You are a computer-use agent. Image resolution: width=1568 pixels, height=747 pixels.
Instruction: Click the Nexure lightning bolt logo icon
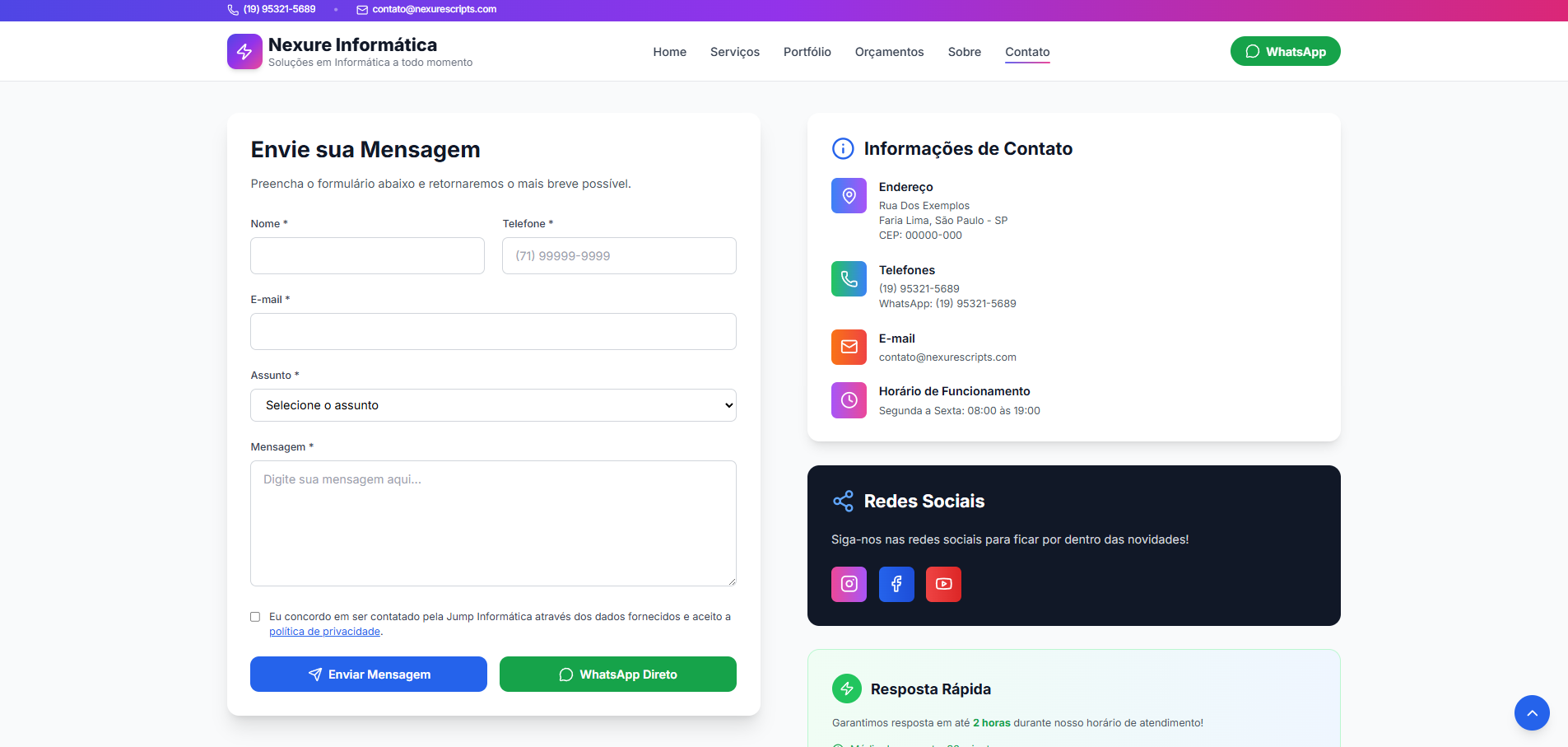coord(244,51)
